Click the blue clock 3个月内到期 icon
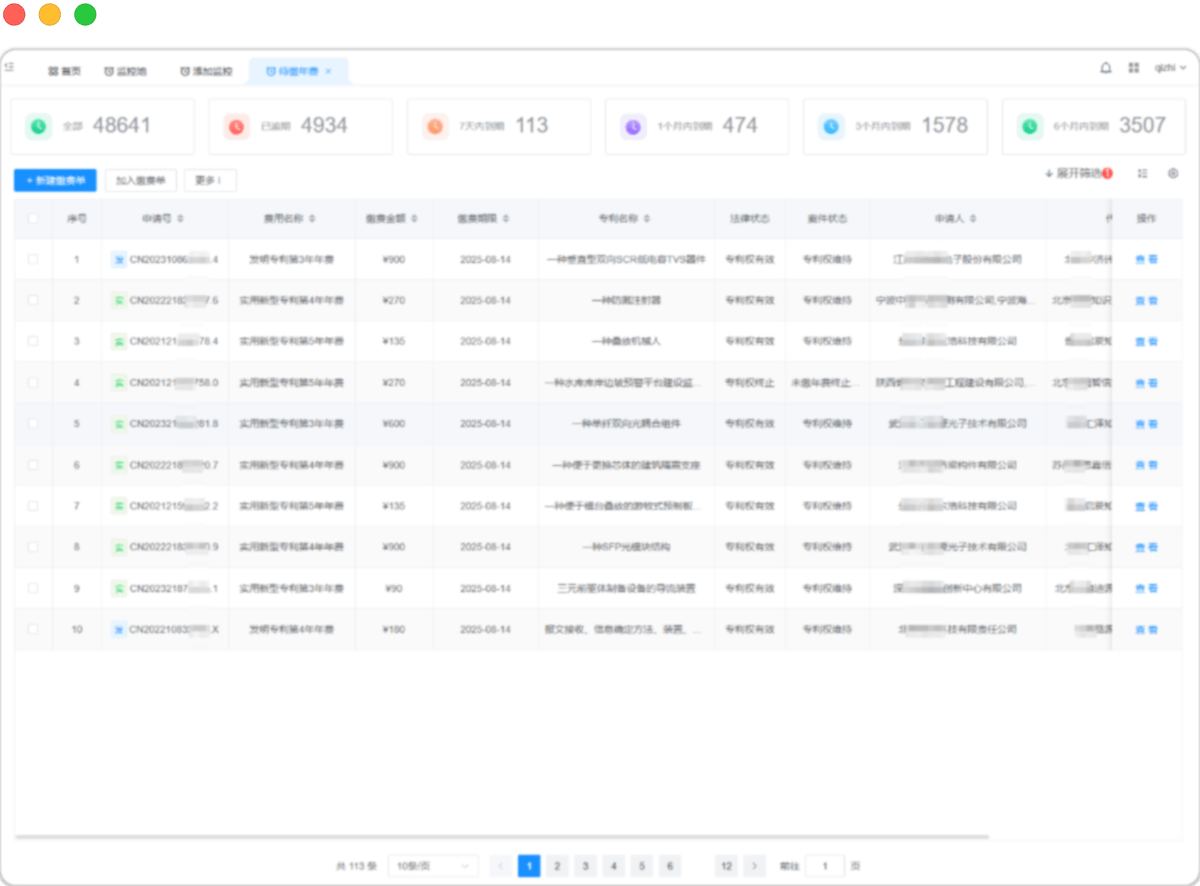The width and height of the screenshot is (1200, 886). [x=831, y=126]
